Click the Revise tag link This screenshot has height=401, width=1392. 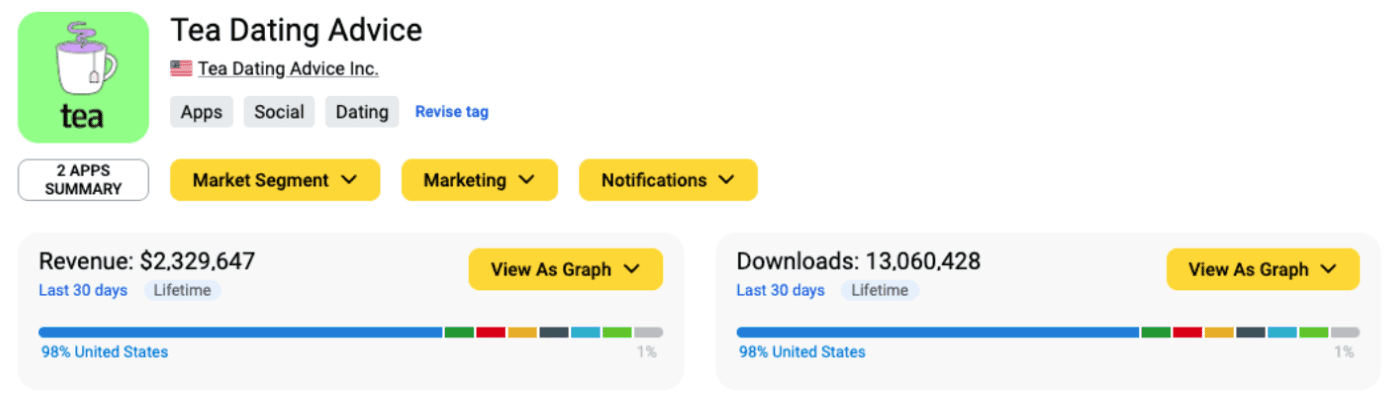click(452, 112)
